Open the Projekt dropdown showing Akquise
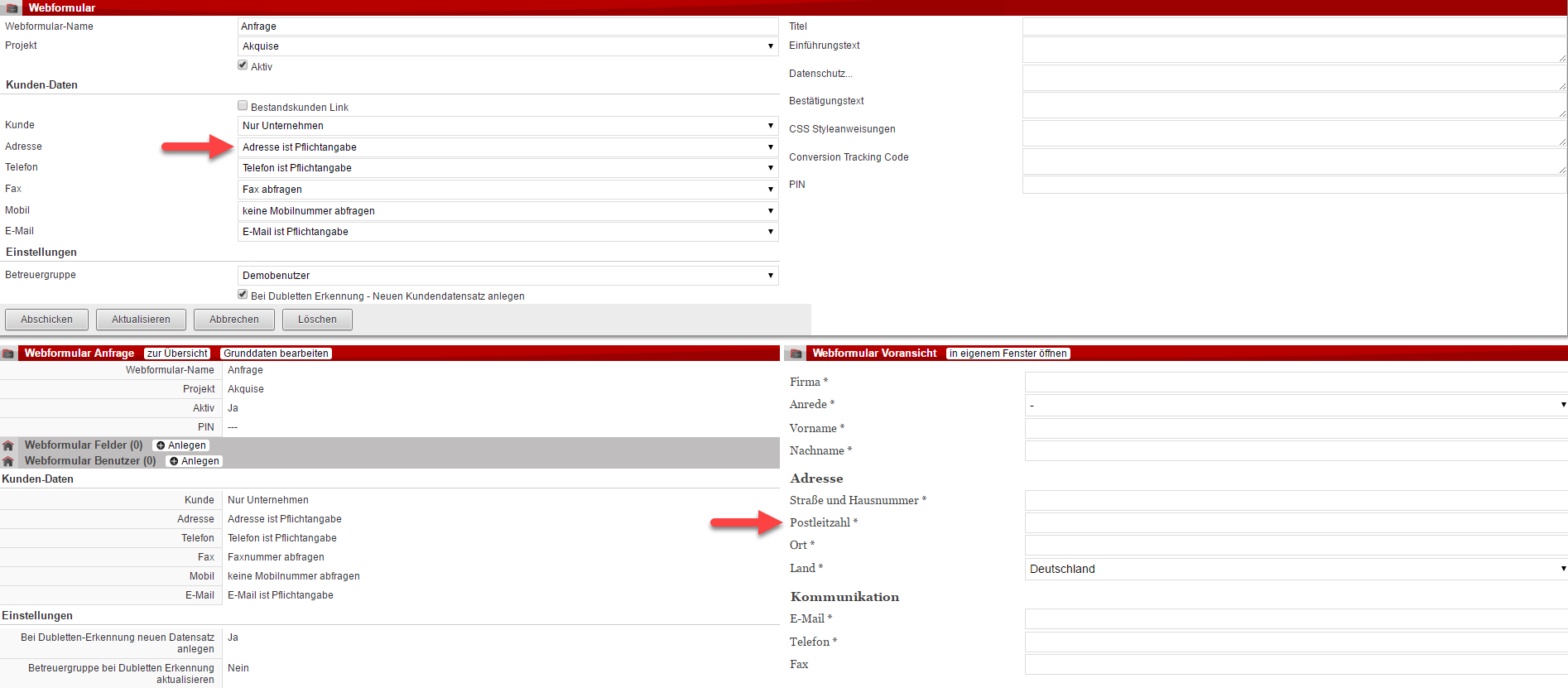 tap(507, 46)
